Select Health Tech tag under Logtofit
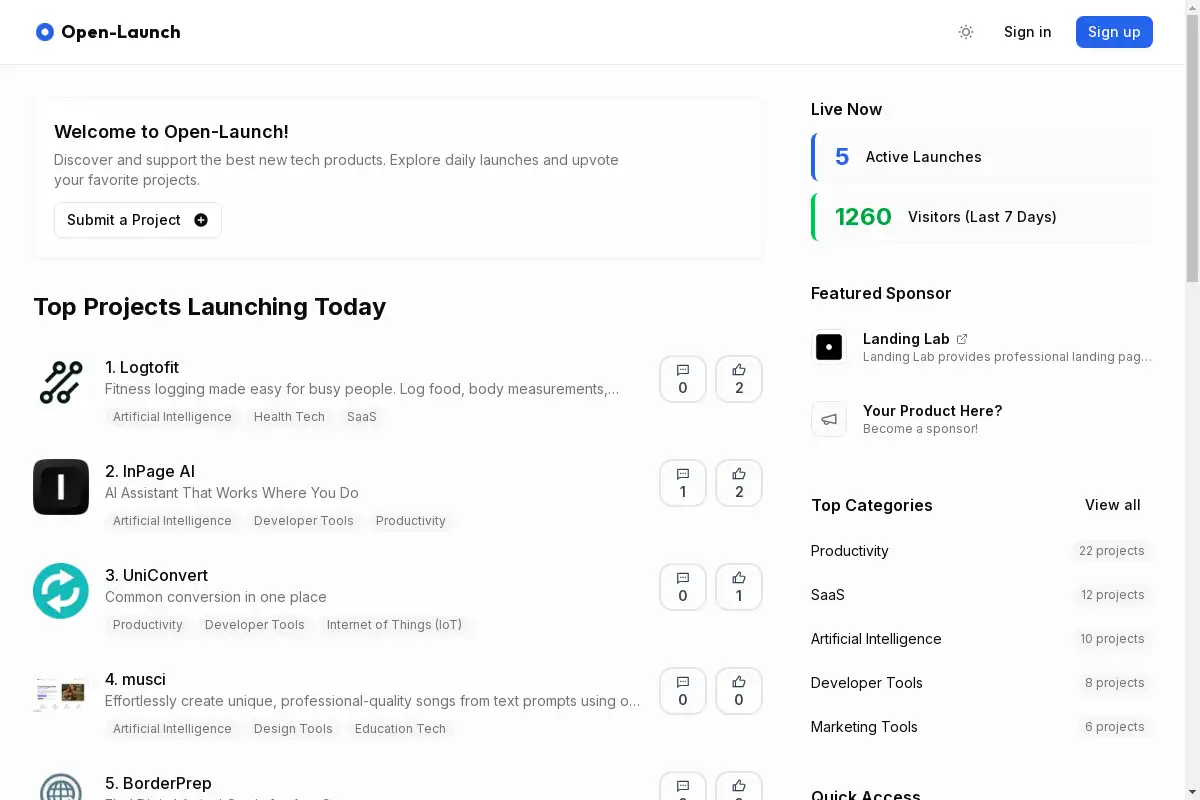This screenshot has height=800, width=1200. (x=289, y=417)
